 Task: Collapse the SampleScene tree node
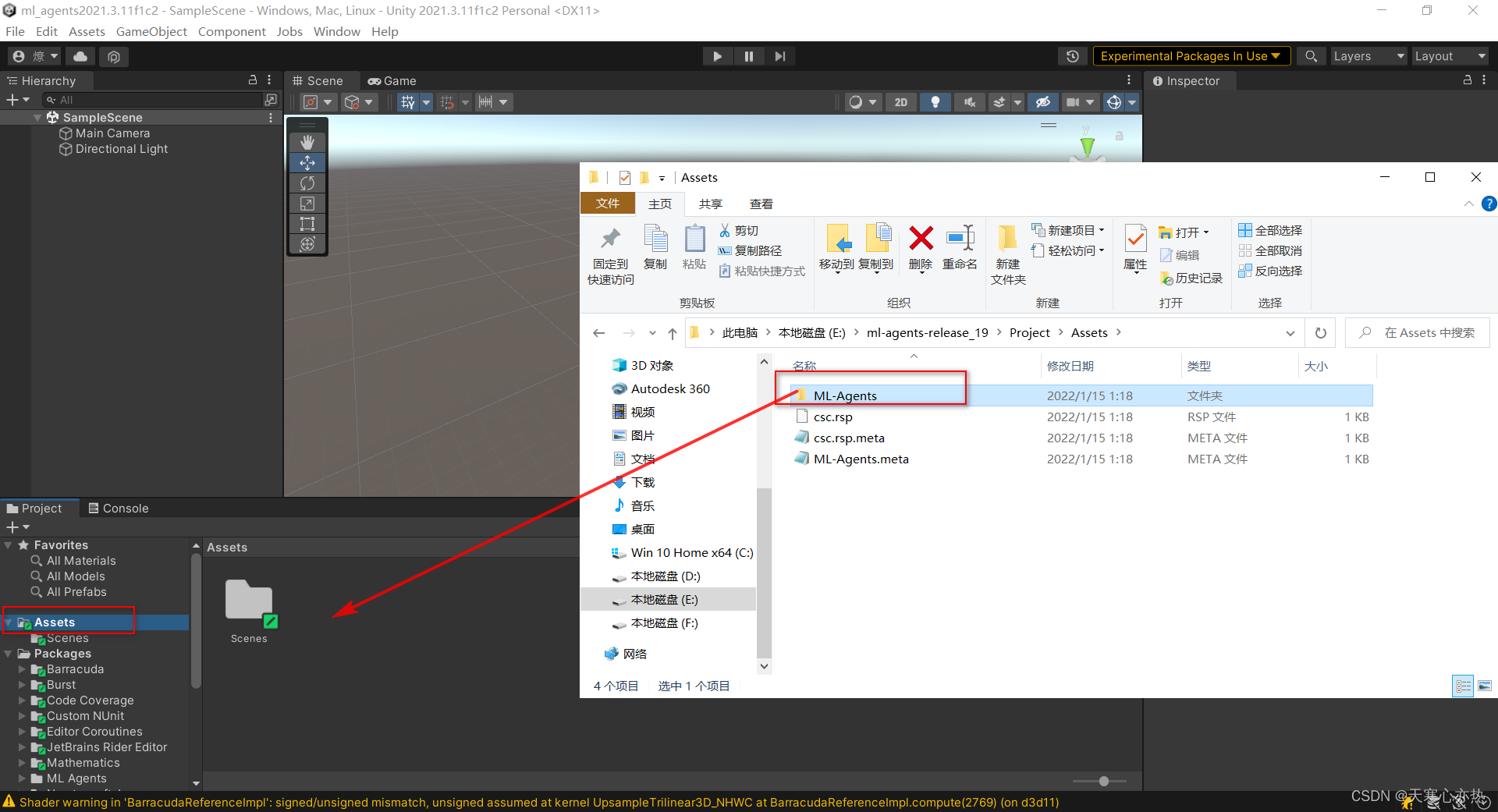(x=37, y=118)
